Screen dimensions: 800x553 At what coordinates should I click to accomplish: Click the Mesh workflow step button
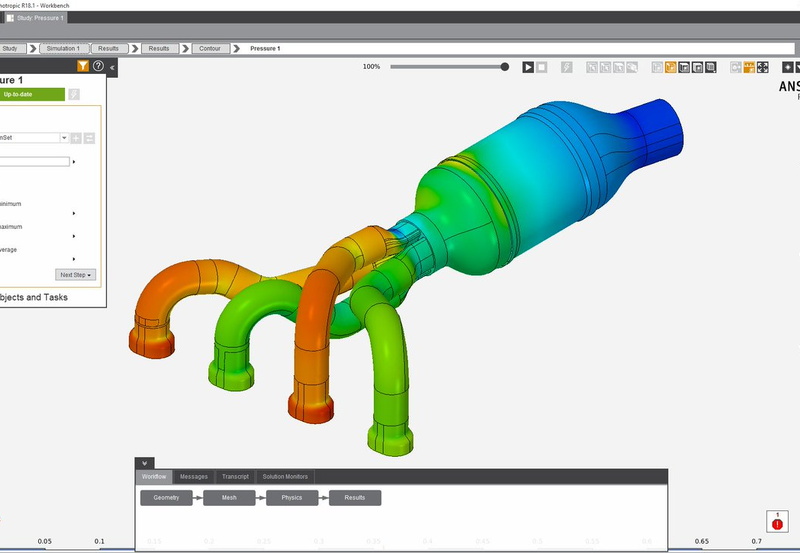[x=229, y=498]
